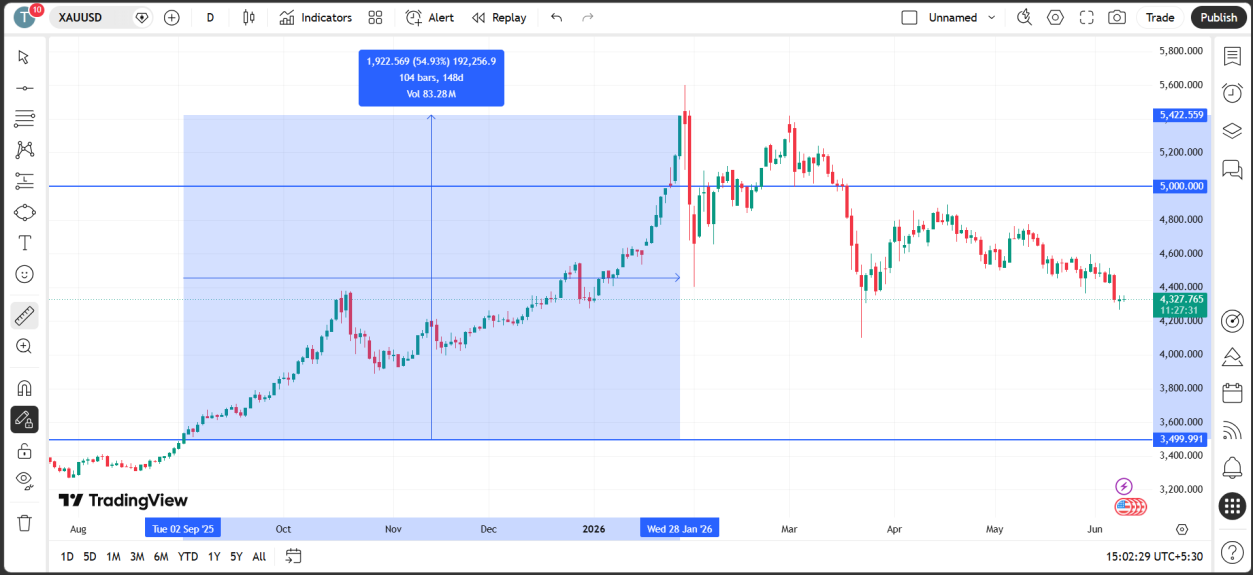Open the Indicators dialog
Viewport: 1253px width, 575px height.
click(316, 17)
